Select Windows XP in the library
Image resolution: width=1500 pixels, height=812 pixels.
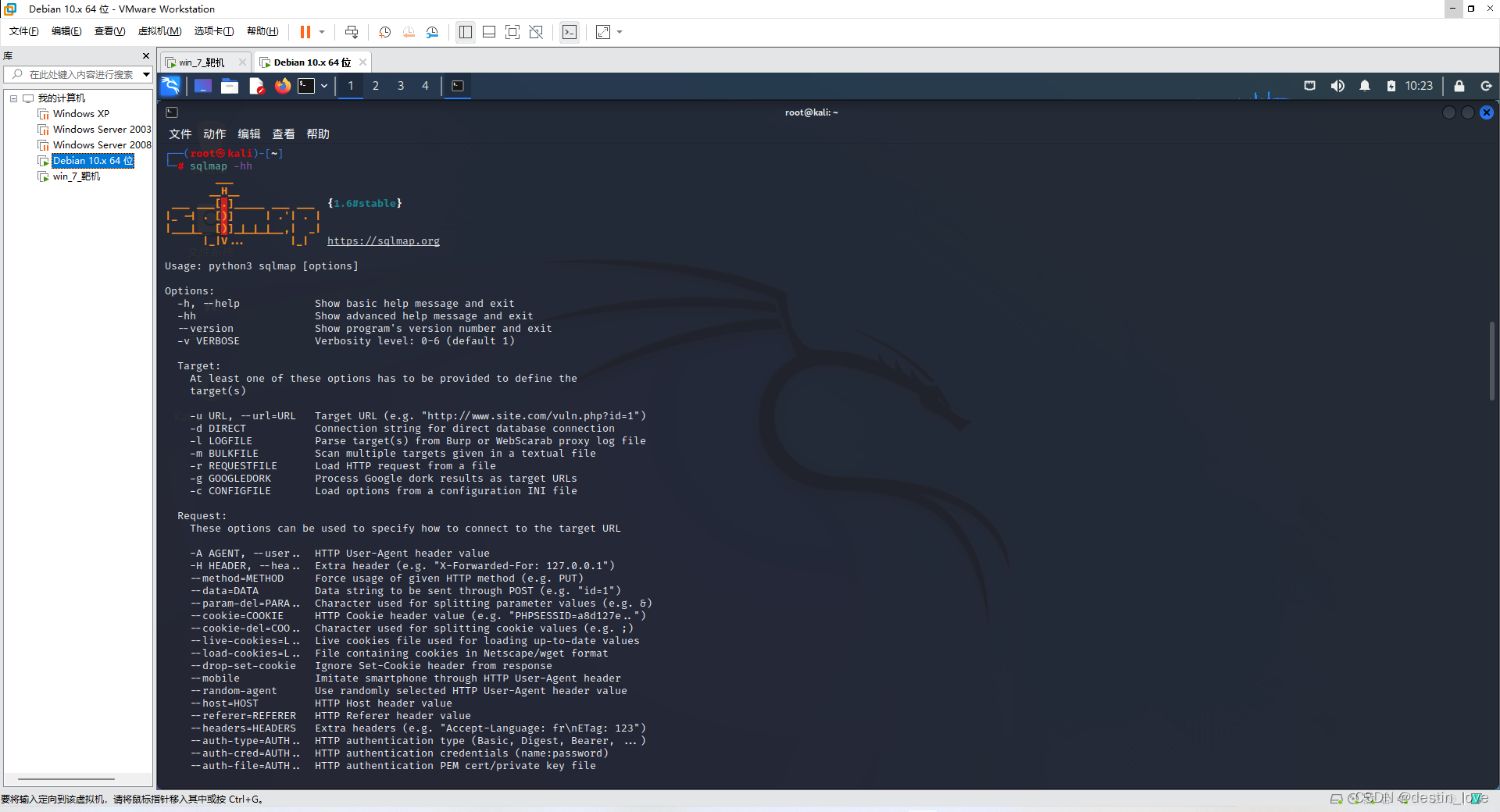(81, 114)
